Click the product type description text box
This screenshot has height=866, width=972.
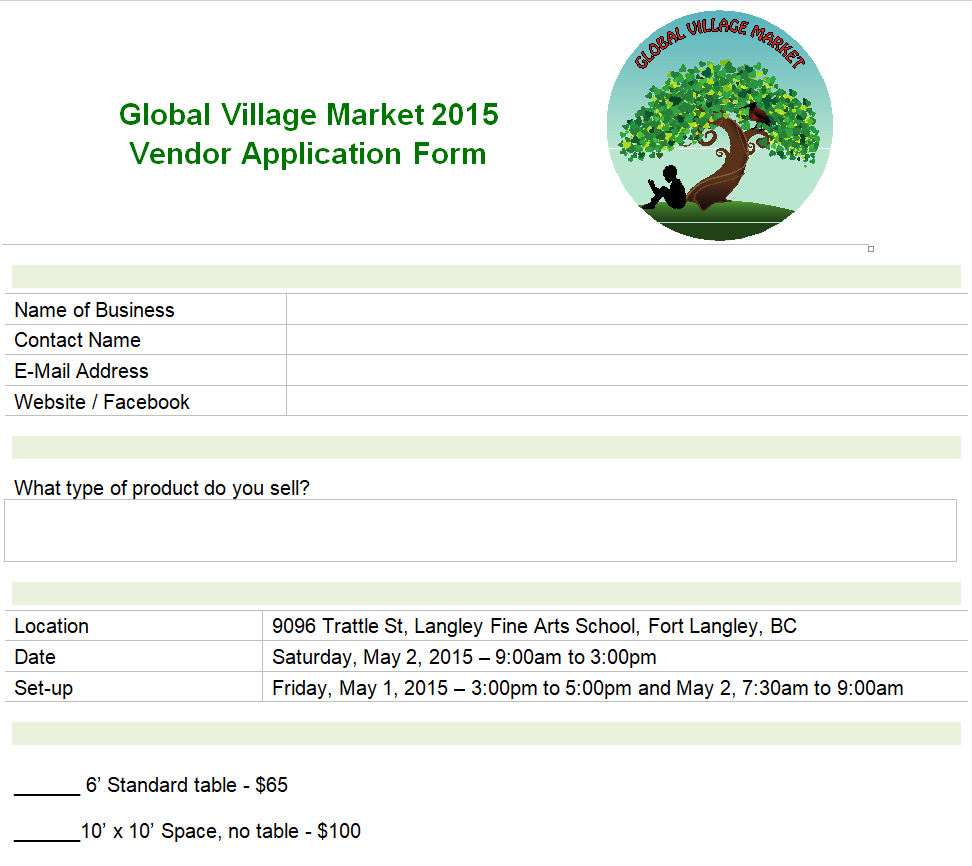[x=480, y=530]
